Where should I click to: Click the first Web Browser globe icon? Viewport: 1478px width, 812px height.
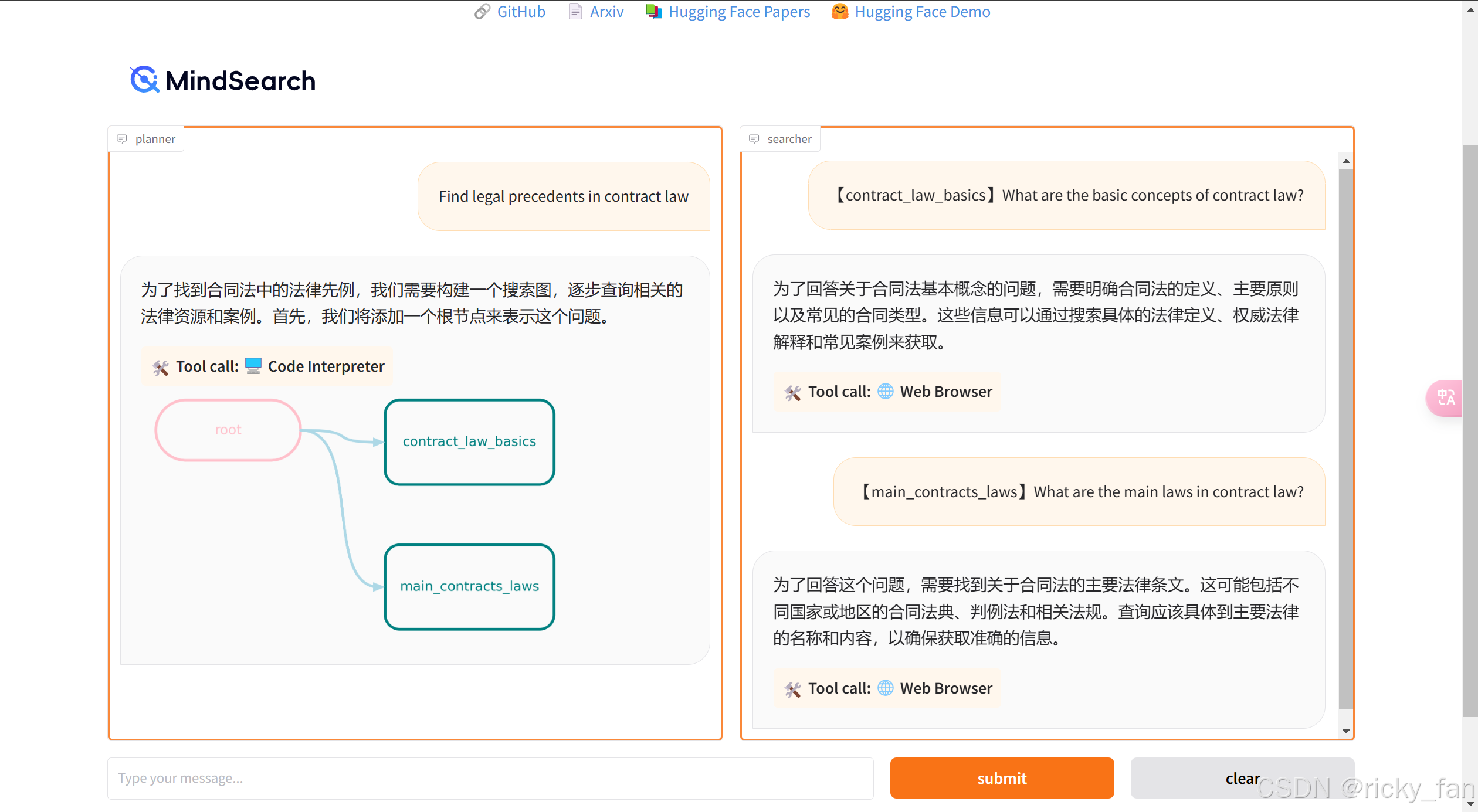point(885,391)
